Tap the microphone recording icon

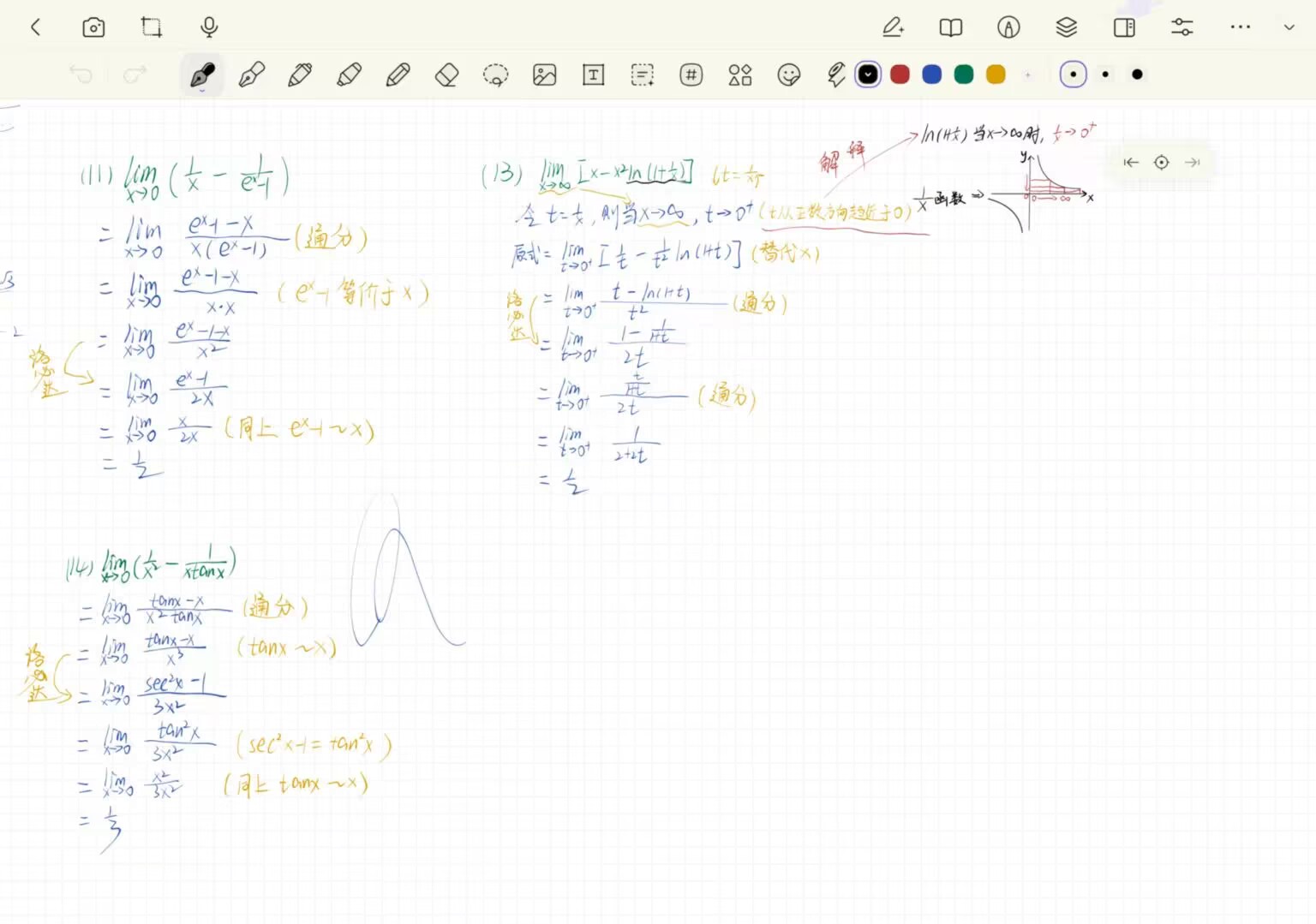[x=209, y=27]
